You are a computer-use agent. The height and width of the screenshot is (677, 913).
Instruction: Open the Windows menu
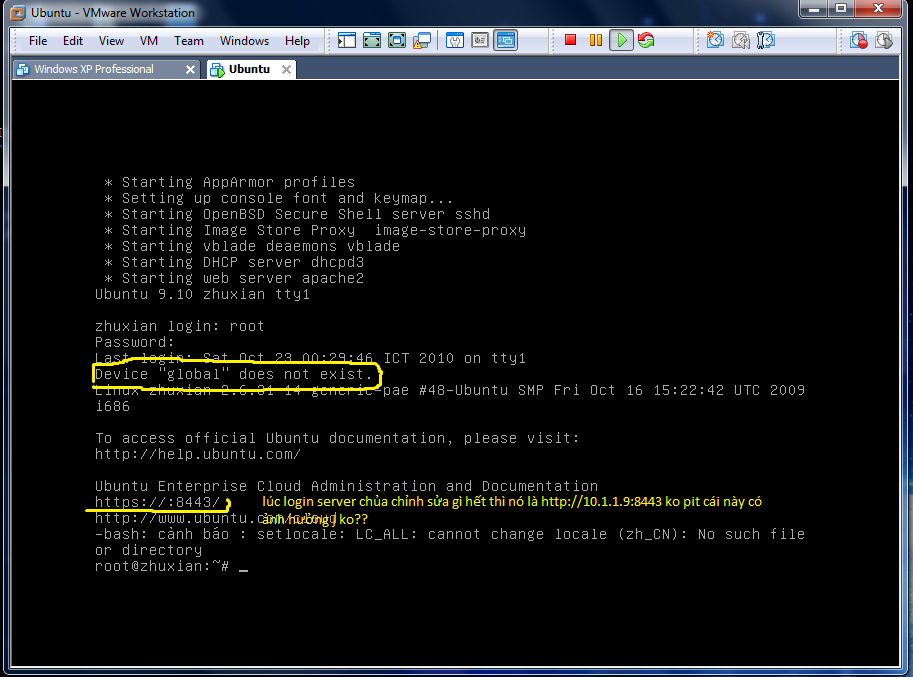(x=244, y=41)
